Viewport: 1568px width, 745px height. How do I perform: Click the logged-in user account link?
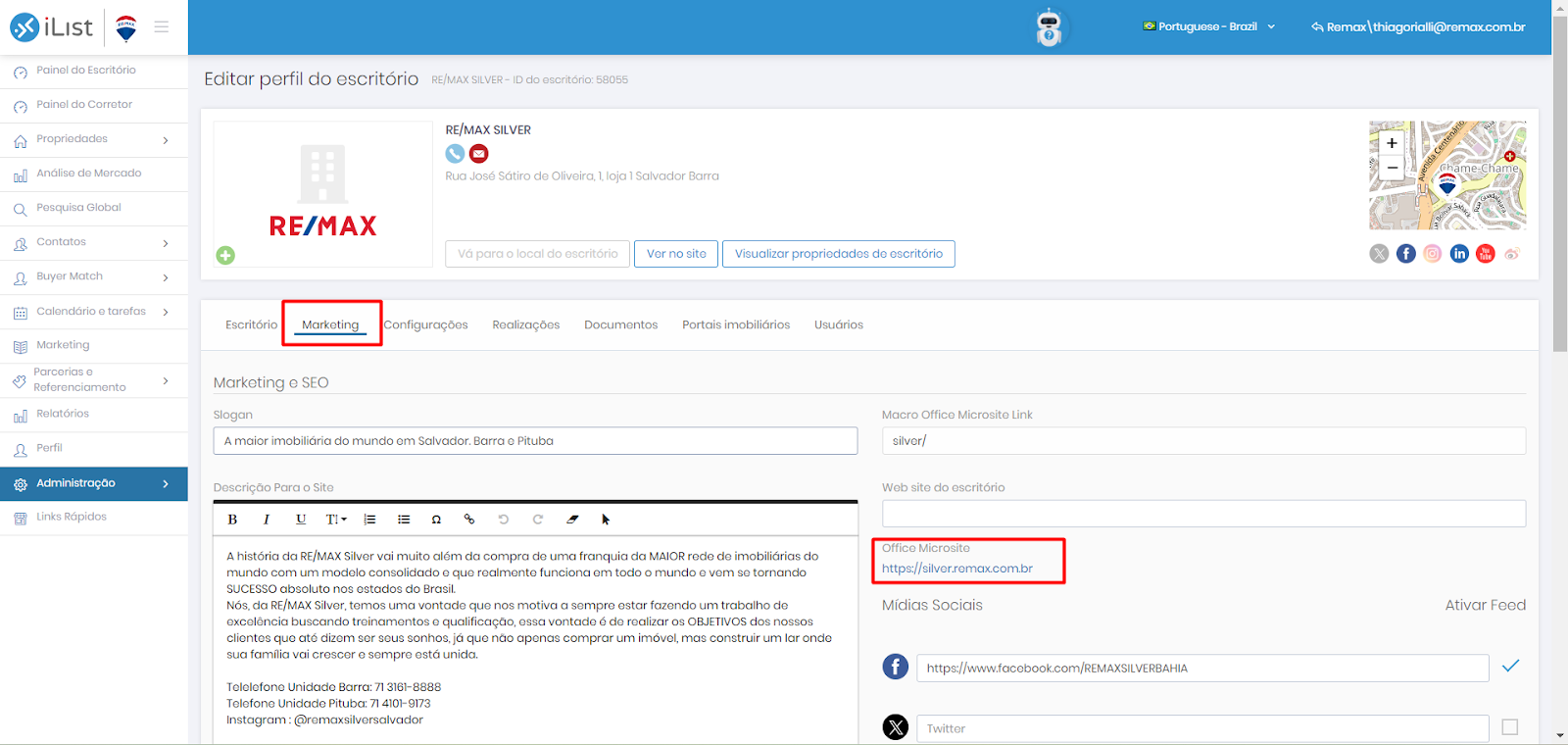tap(1418, 26)
